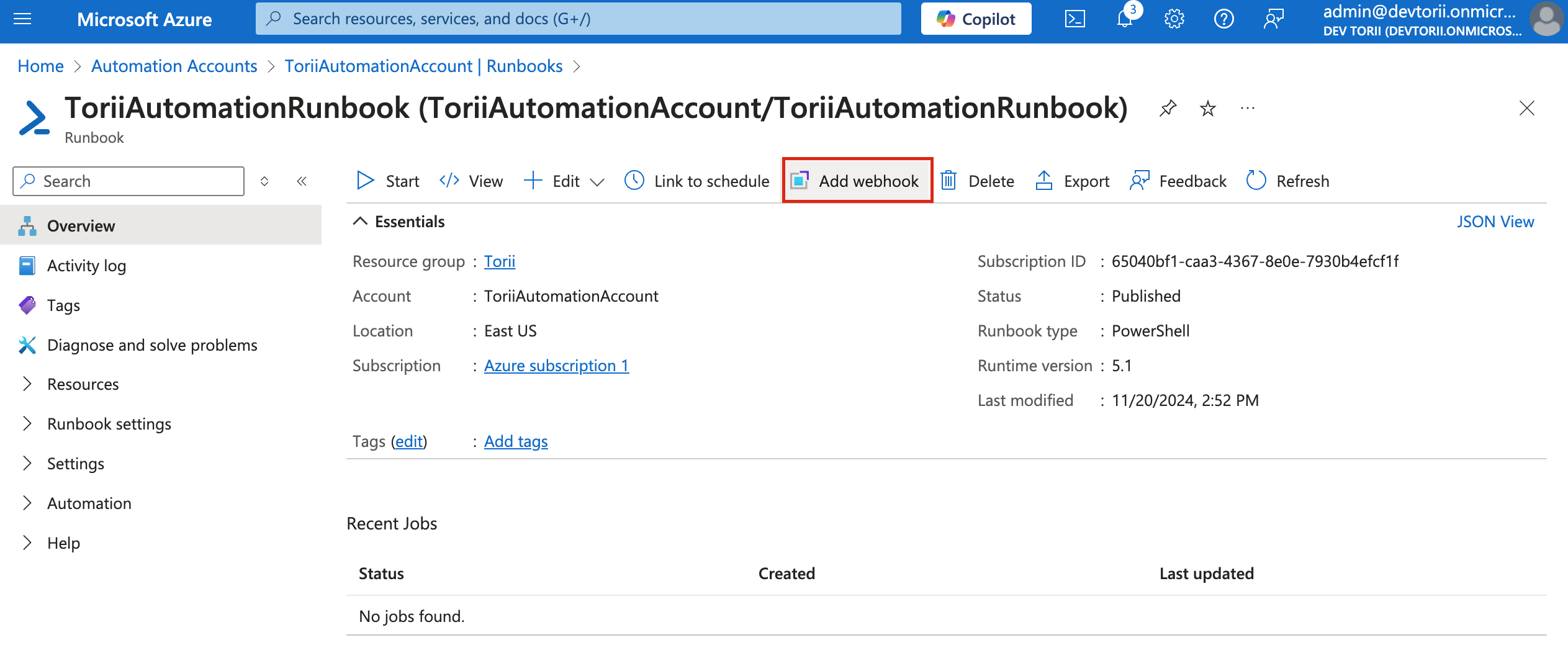1568x653 pixels.
Task: Expand the Automation group
Action: [161, 503]
